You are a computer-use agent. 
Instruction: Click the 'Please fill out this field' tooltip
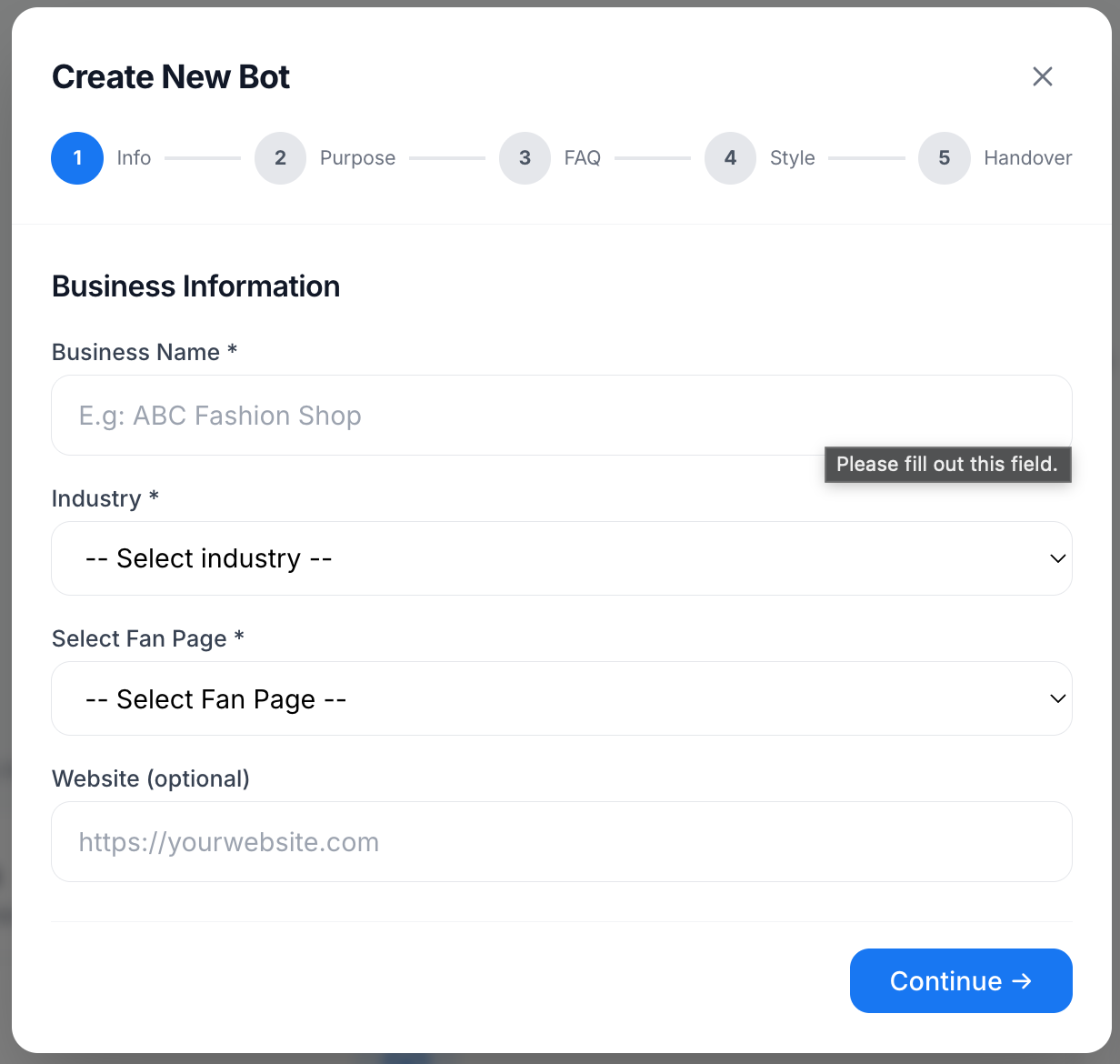click(946, 465)
